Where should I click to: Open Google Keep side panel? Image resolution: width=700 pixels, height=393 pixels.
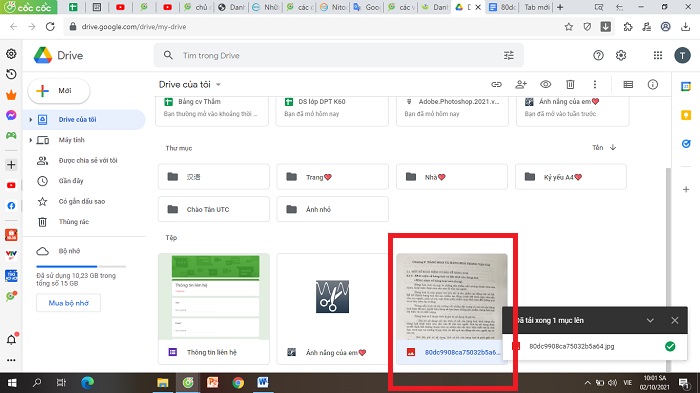coord(686,115)
